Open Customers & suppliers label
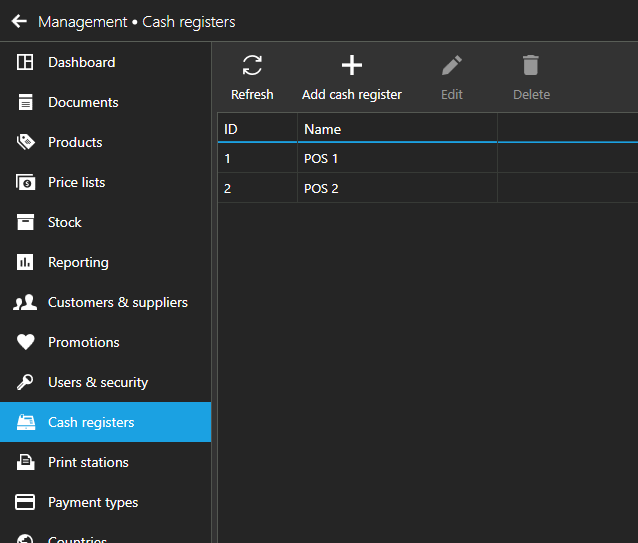Viewport: 638px width, 543px height. point(118,302)
